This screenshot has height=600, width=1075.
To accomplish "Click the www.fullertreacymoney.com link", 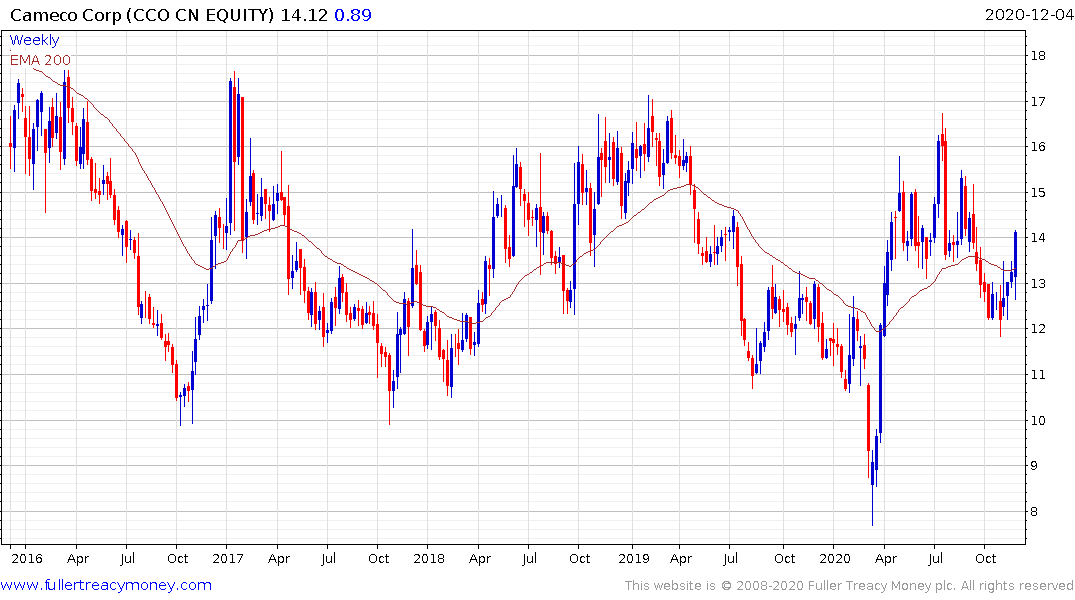I will [107, 585].
